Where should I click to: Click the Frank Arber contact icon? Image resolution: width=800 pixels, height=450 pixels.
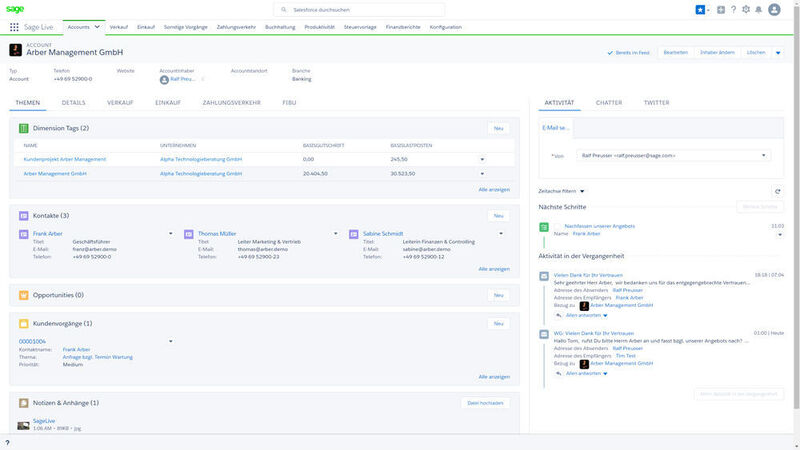tap(23, 234)
